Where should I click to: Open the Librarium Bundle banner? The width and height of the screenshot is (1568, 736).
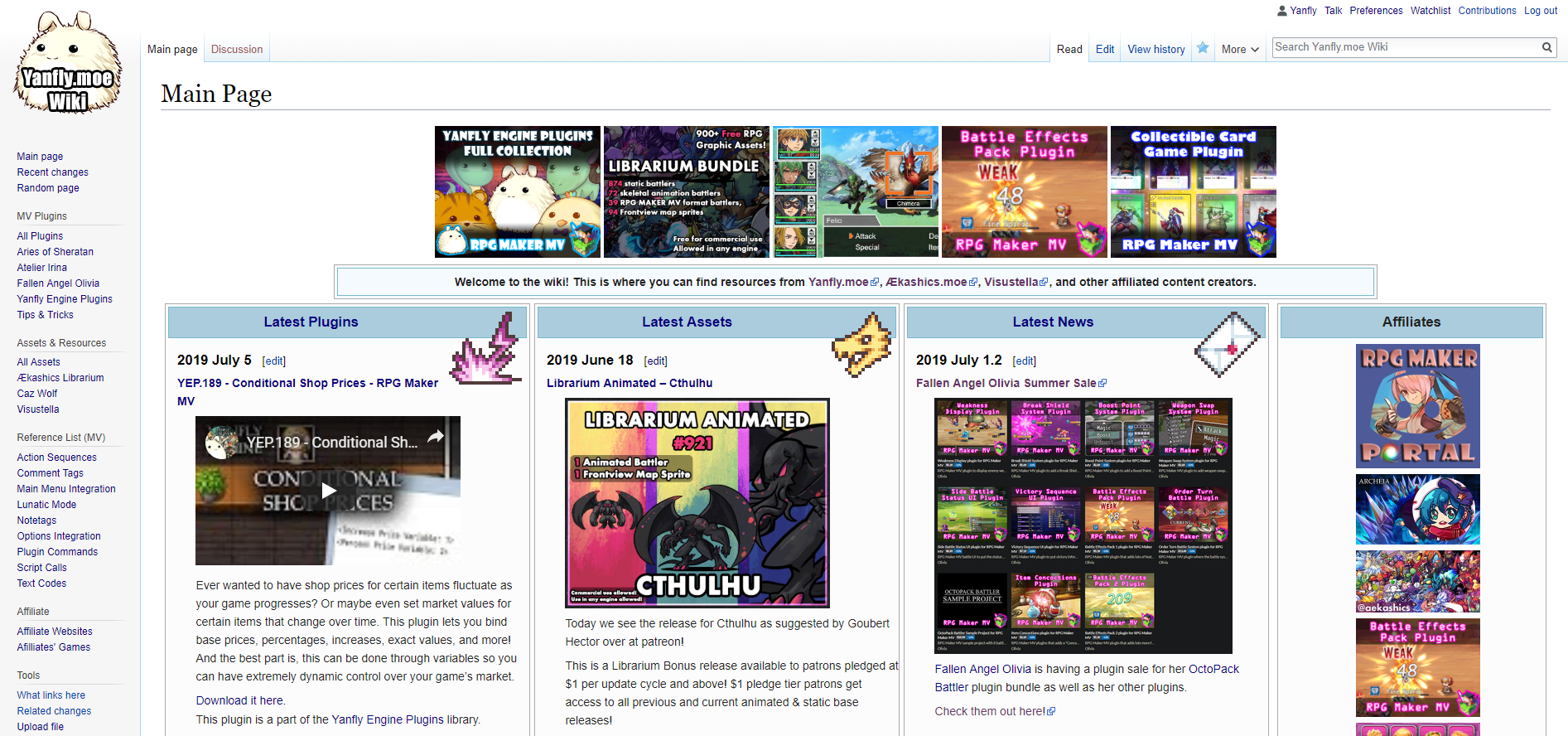pyautogui.click(x=687, y=191)
